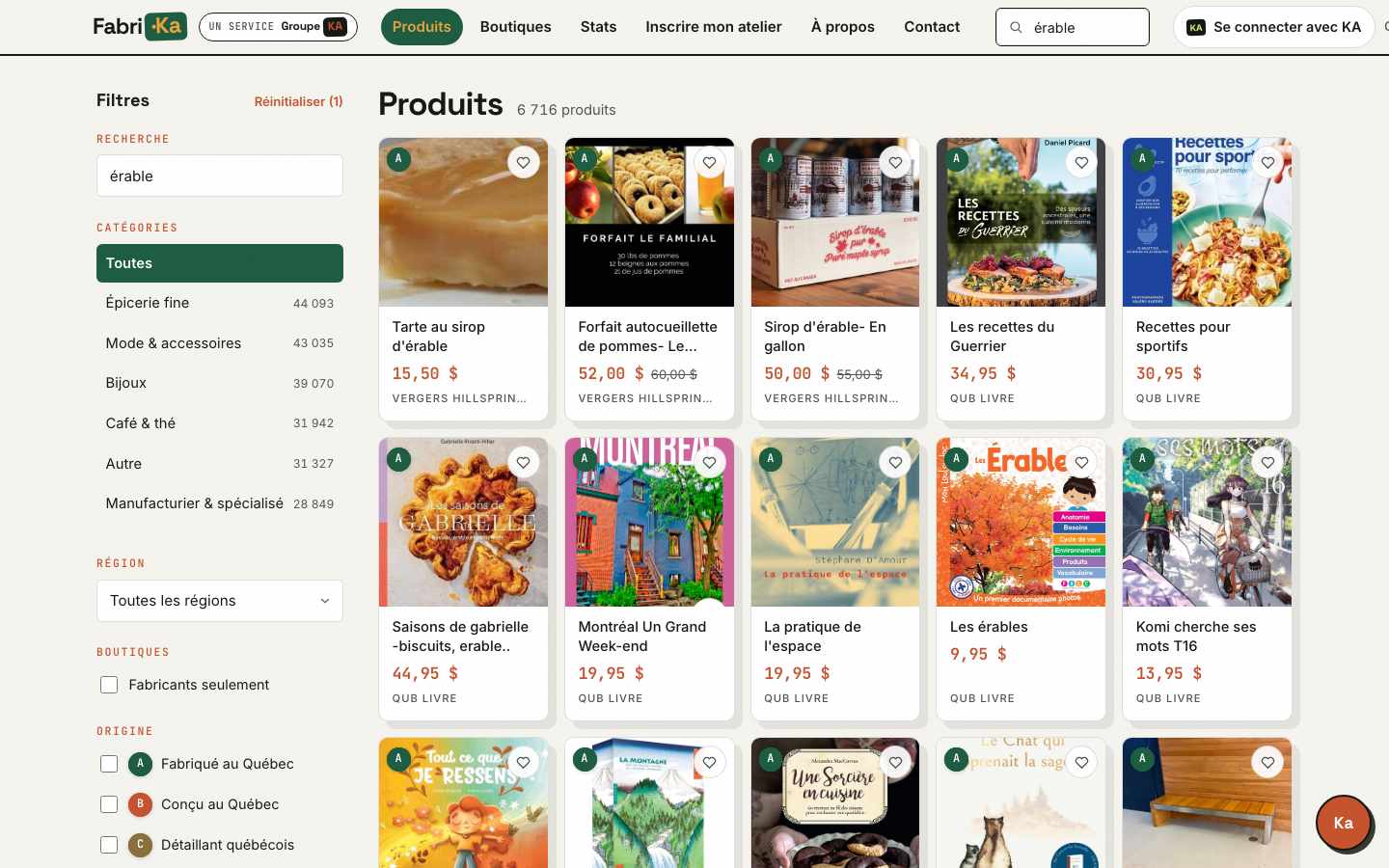The width and height of the screenshot is (1389, 868).
Task: Open the Stats page
Action: point(598,27)
